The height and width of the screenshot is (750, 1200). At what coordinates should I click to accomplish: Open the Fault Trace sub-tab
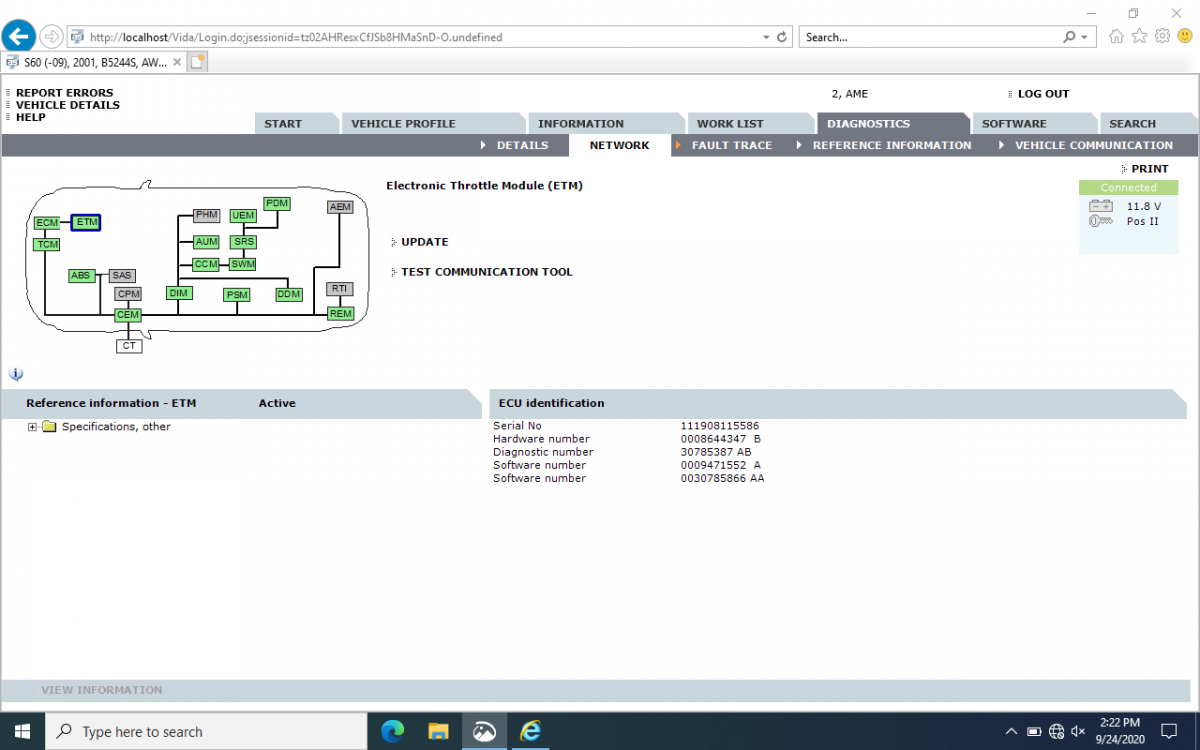[x=731, y=146]
